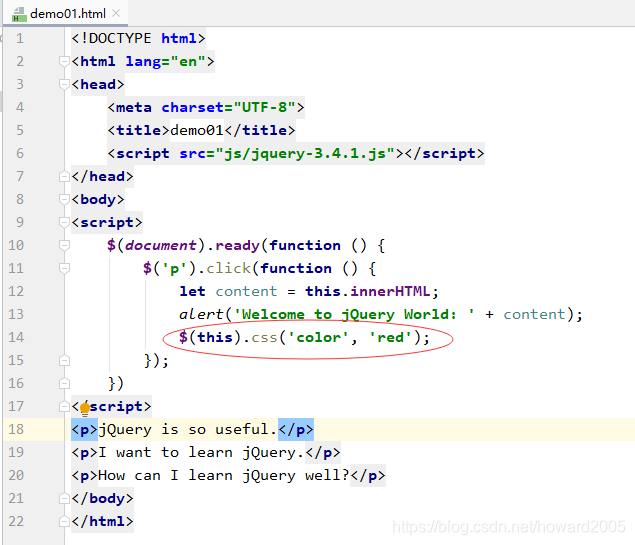
Task: Click the highlighted '</p>' closing tag line 18
Action: (296, 429)
